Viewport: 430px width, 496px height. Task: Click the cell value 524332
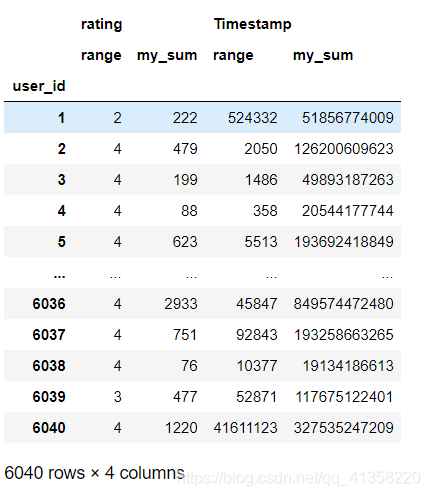[x=252, y=118]
